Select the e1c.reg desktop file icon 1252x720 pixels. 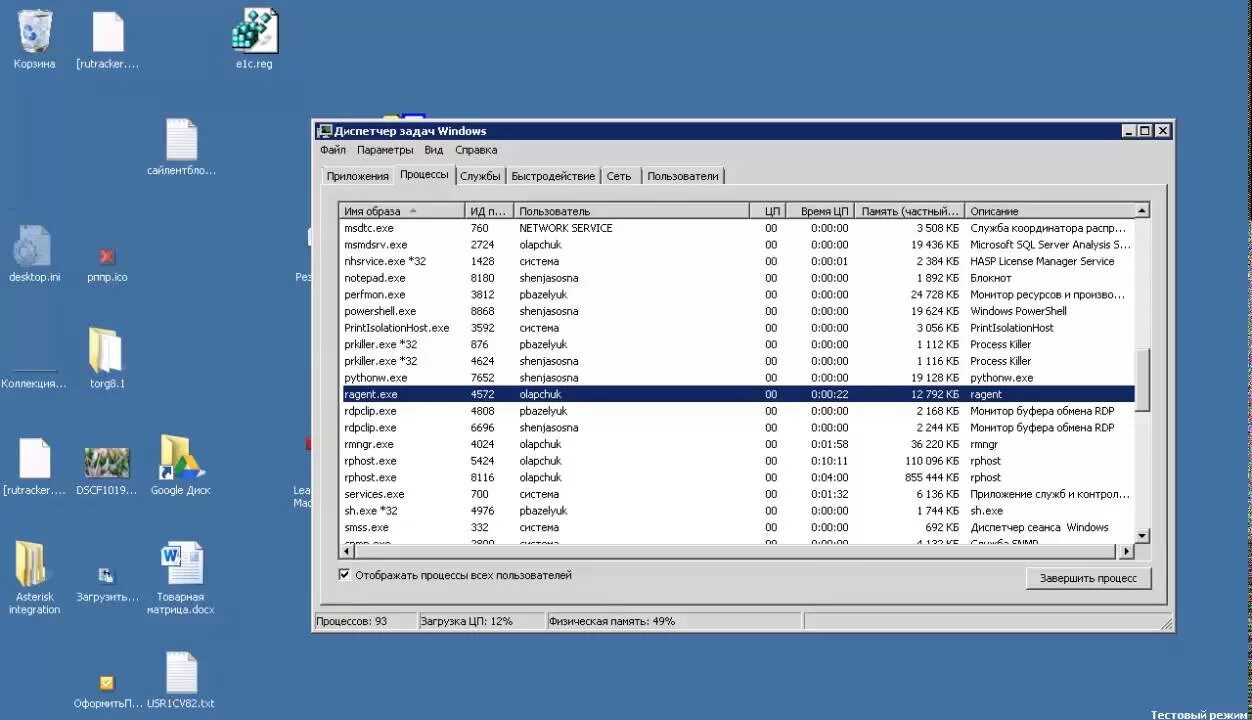(x=254, y=40)
